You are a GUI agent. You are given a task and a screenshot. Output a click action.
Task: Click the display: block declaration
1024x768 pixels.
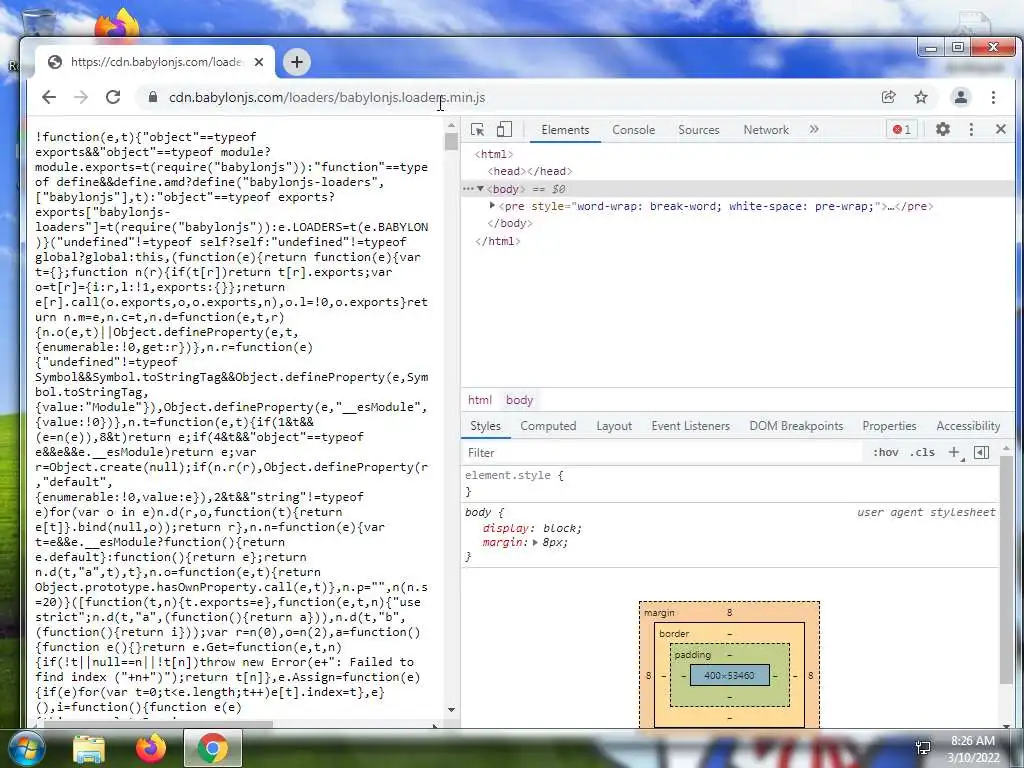point(532,528)
